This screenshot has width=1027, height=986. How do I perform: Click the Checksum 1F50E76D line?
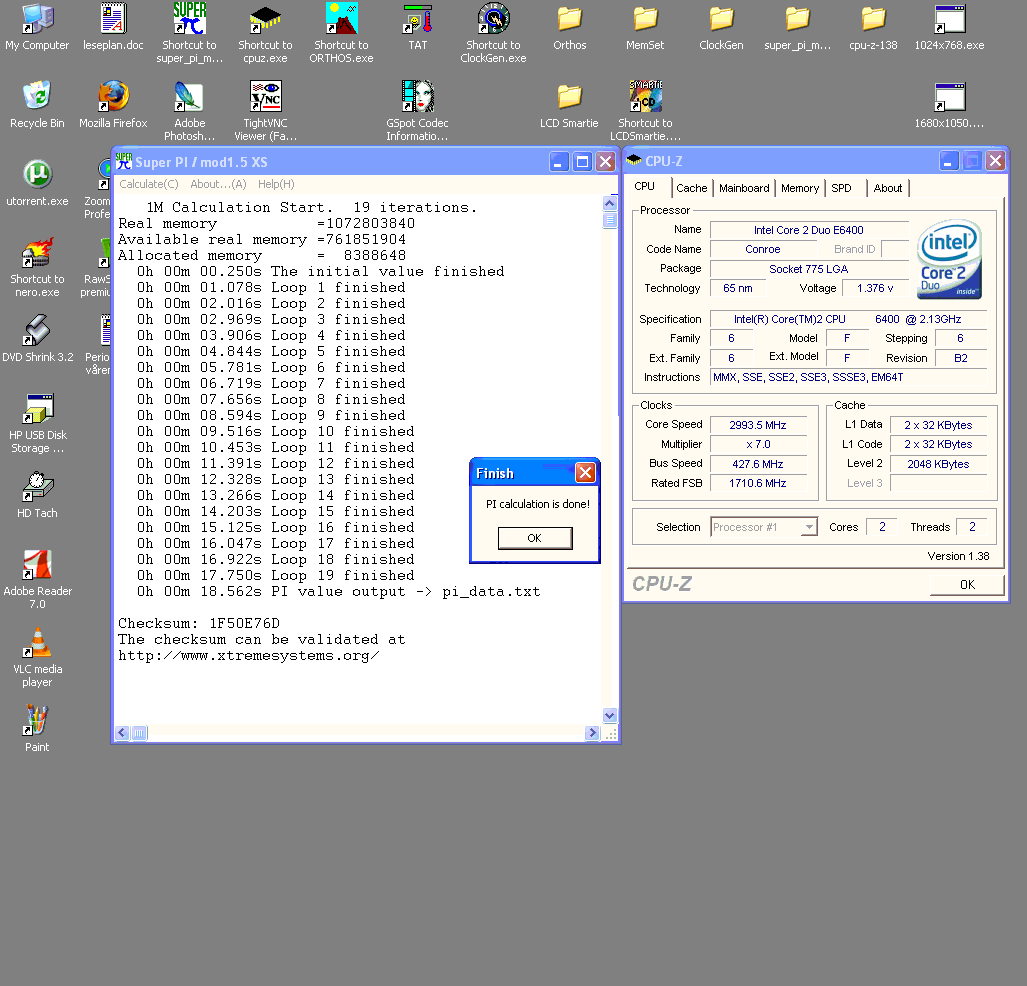point(199,623)
